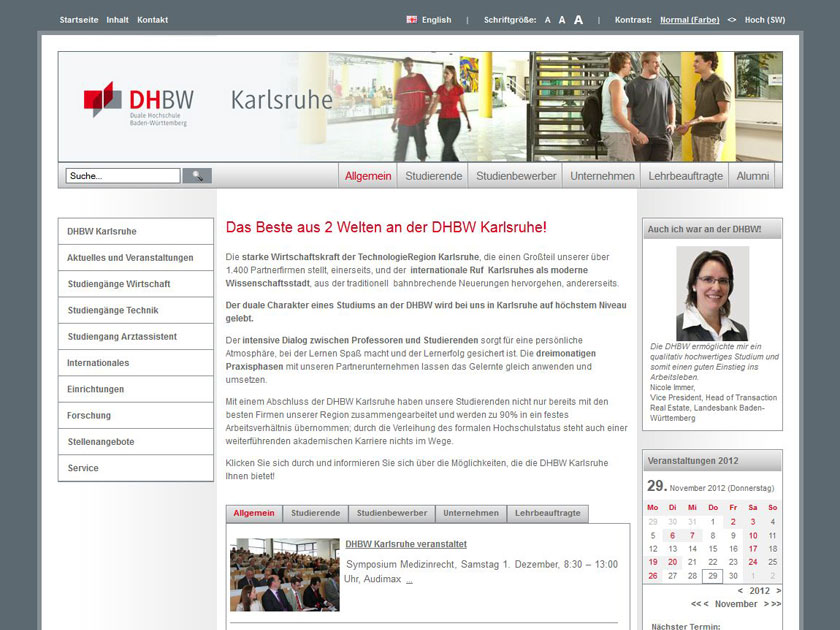Open the Alumni main navigation tab
This screenshot has width=840, height=630.
coord(752,176)
